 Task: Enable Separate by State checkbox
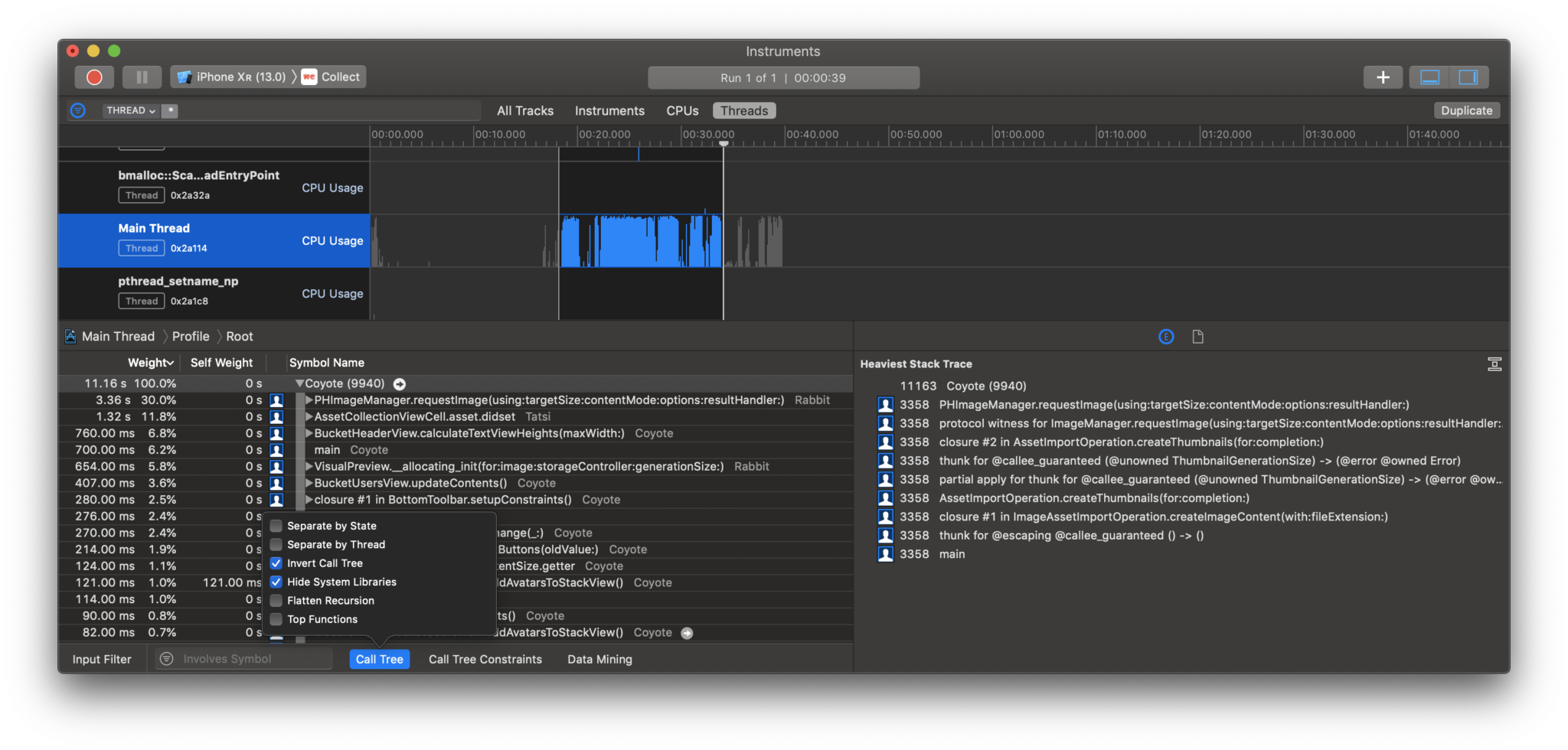[x=276, y=526]
